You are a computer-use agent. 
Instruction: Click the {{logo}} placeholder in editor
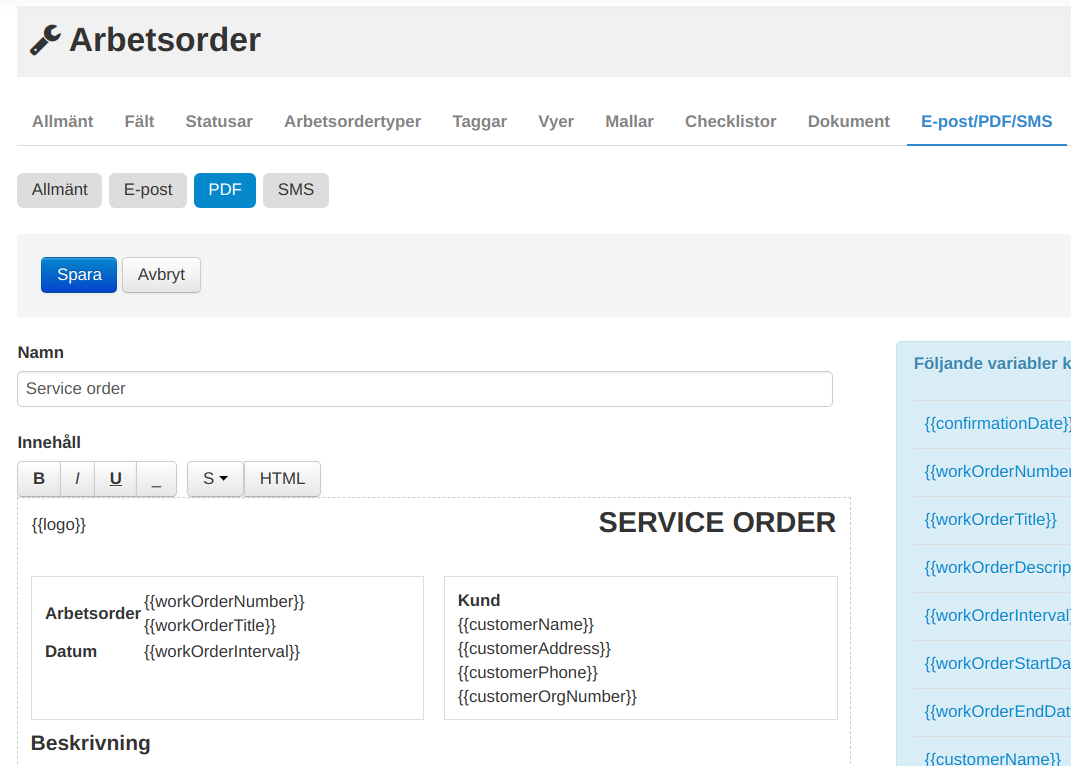click(59, 525)
